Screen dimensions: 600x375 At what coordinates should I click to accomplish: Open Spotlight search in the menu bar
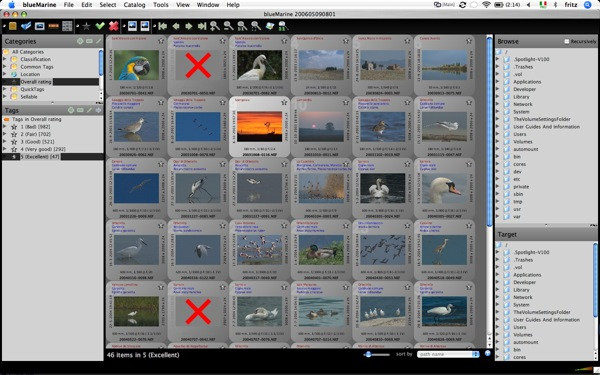[x=587, y=5]
